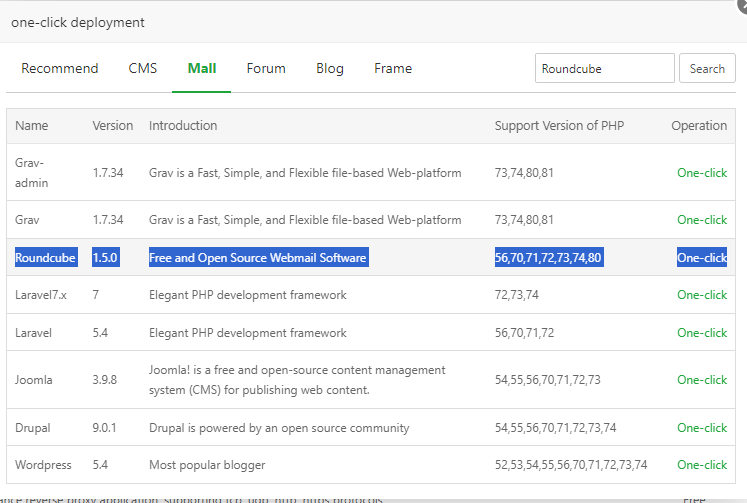One-click deploy Laravel 5.4
The image size is (747, 503).
tap(702, 333)
